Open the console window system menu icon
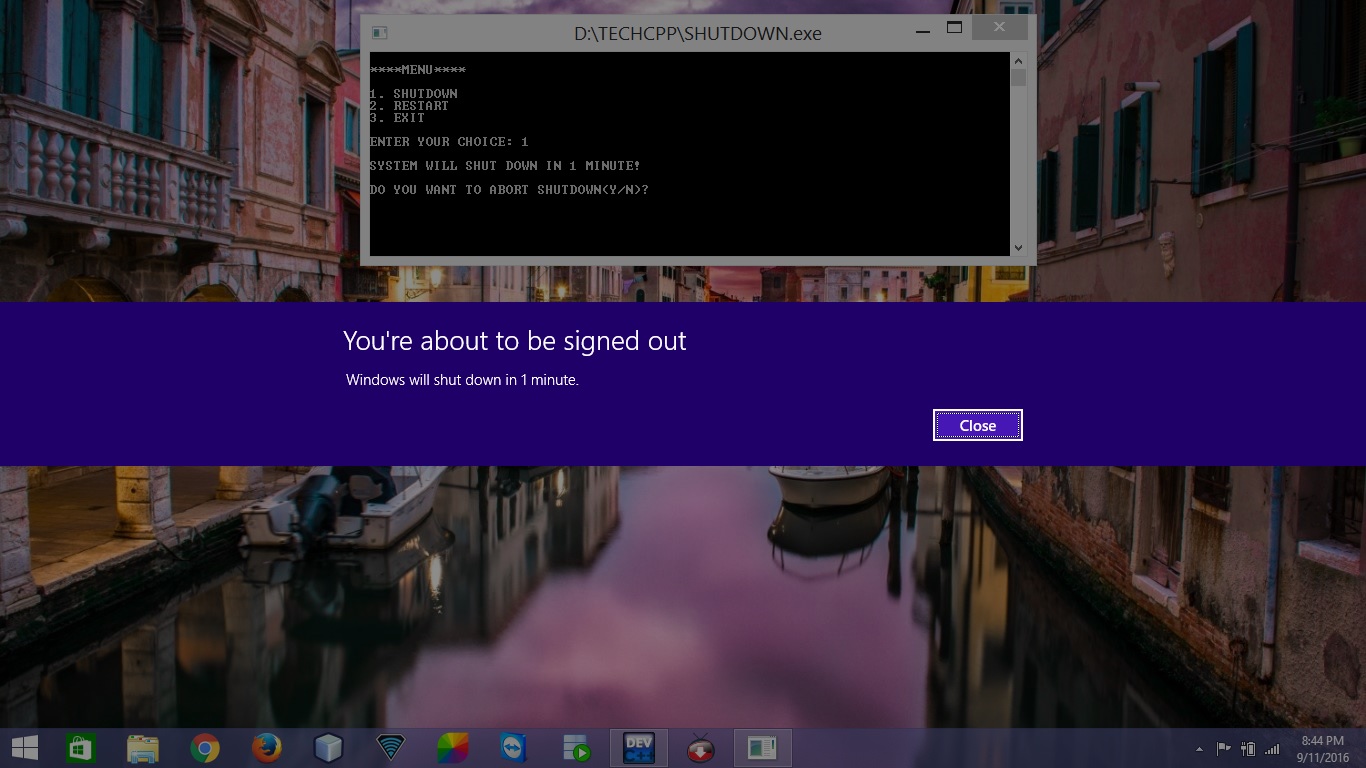 [378, 32]
